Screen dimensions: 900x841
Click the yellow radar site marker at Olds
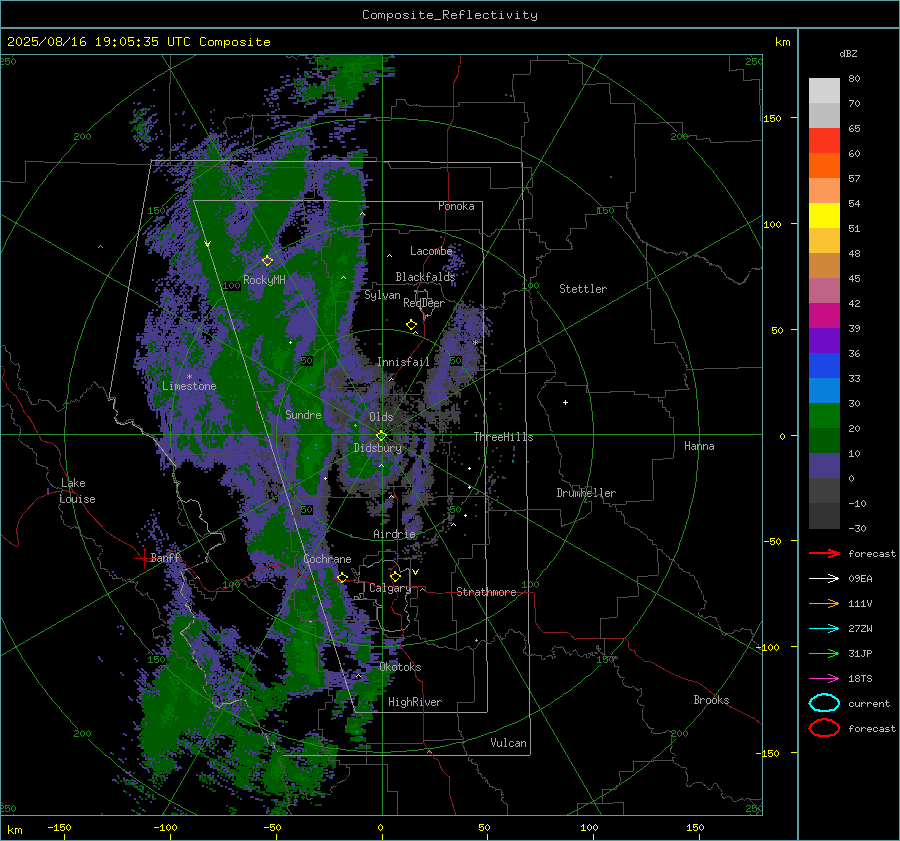pyautogui.click(x=381, y=436)
